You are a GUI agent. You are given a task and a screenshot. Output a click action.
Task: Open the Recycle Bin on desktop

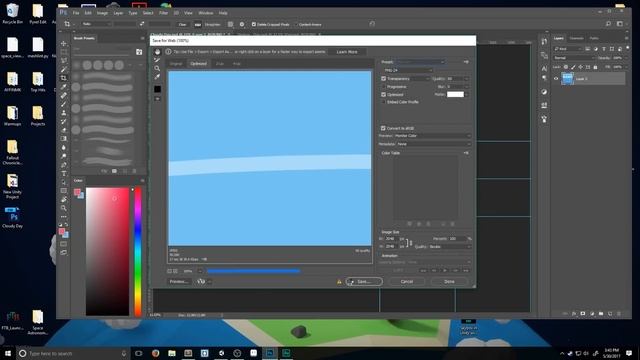pyautogui.click(x=13, y=13)
